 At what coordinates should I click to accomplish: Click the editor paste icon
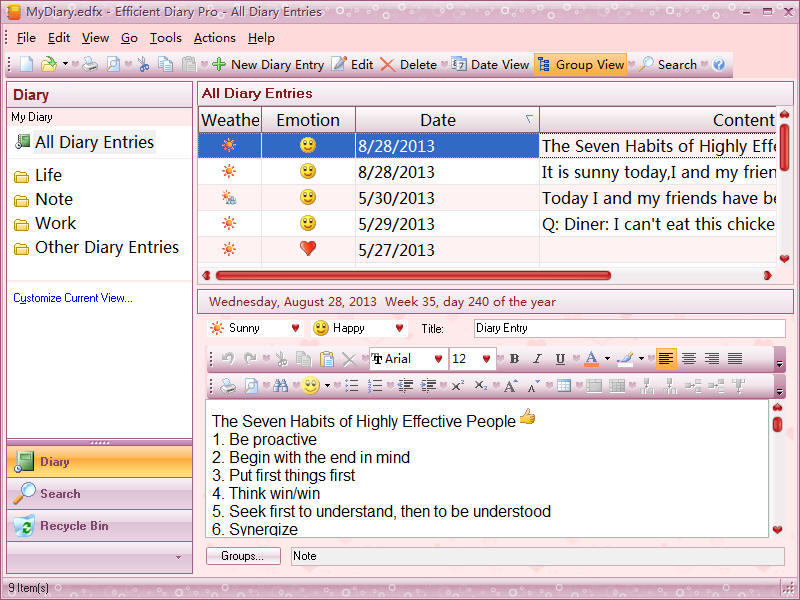click(x=327, y=359)
